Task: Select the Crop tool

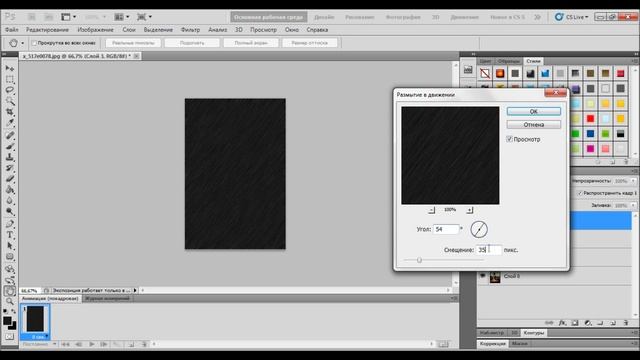Action: (x=10, y=112)
